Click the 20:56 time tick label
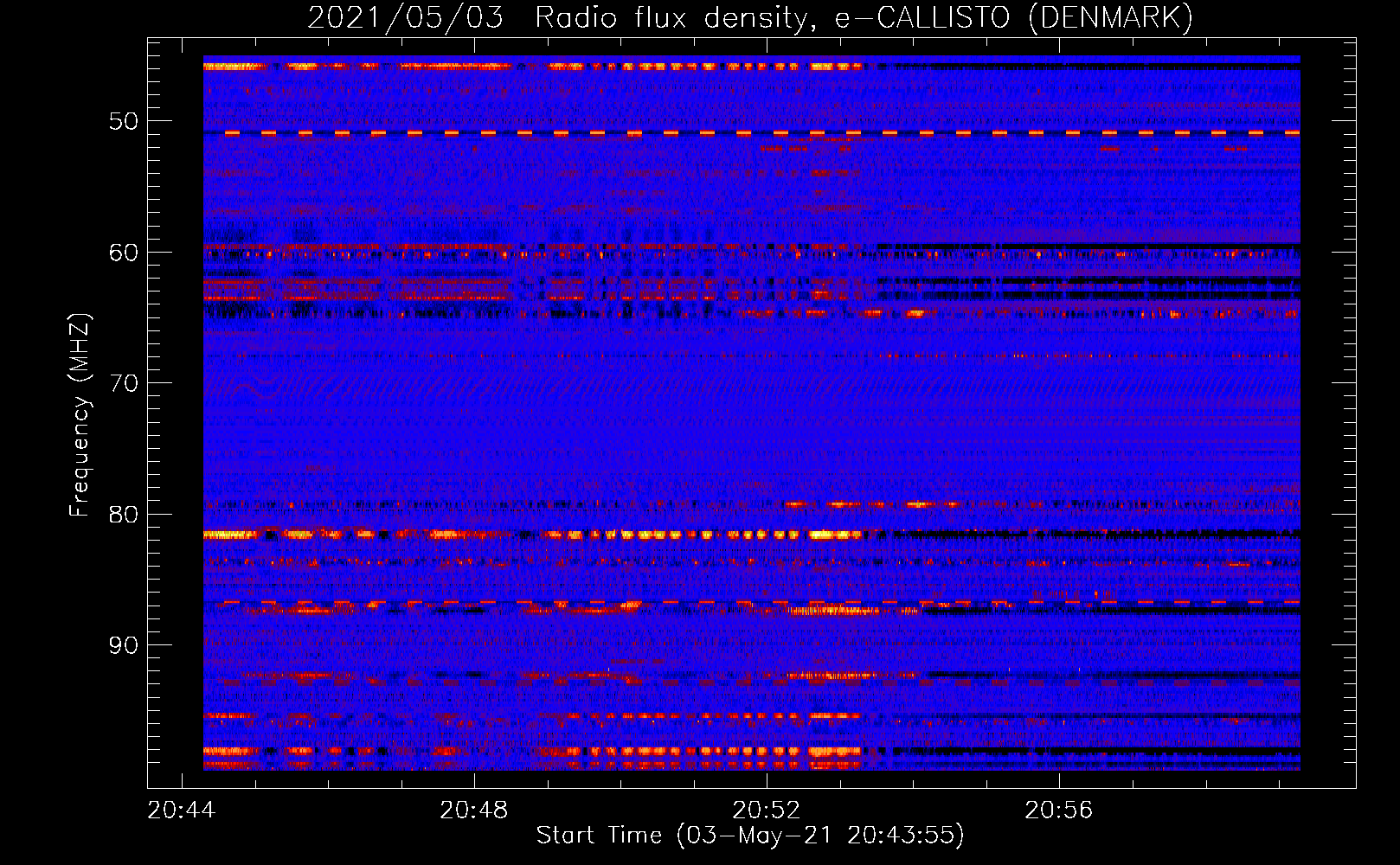This screenshot has height=865, width=1400. pyautogui.click(x=1059, y=811)
